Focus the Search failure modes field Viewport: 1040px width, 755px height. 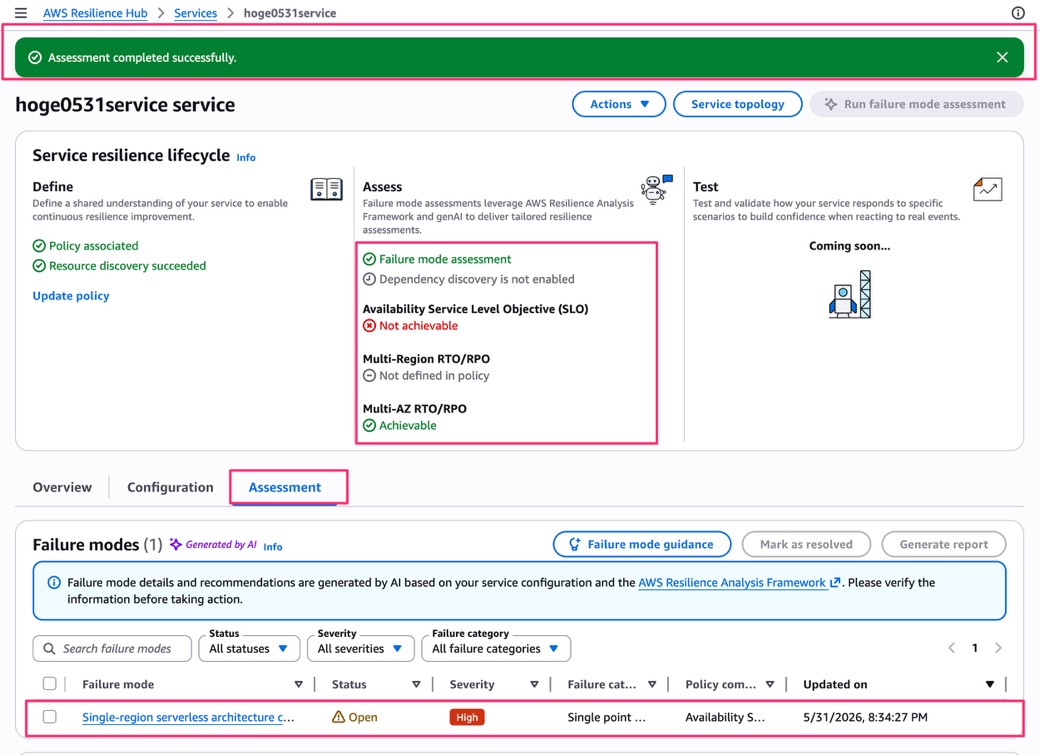point(112,648)
